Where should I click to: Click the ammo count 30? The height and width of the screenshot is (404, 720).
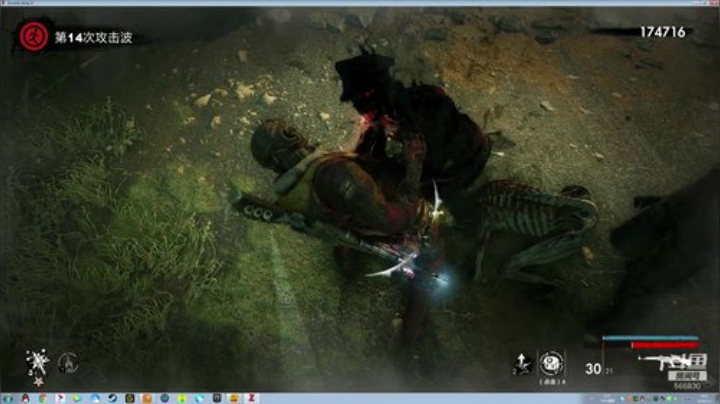click(593, 369)
